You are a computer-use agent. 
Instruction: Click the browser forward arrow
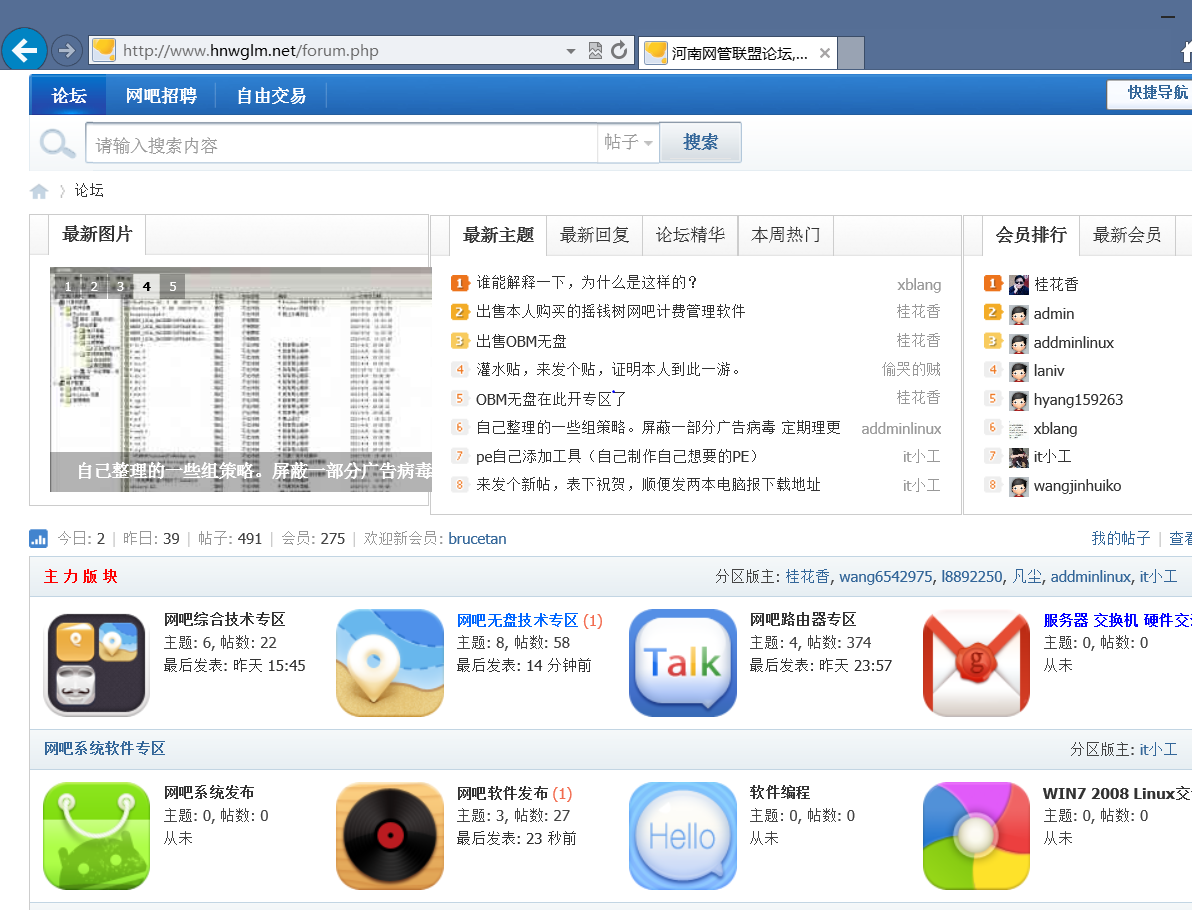tap(67, 51)
